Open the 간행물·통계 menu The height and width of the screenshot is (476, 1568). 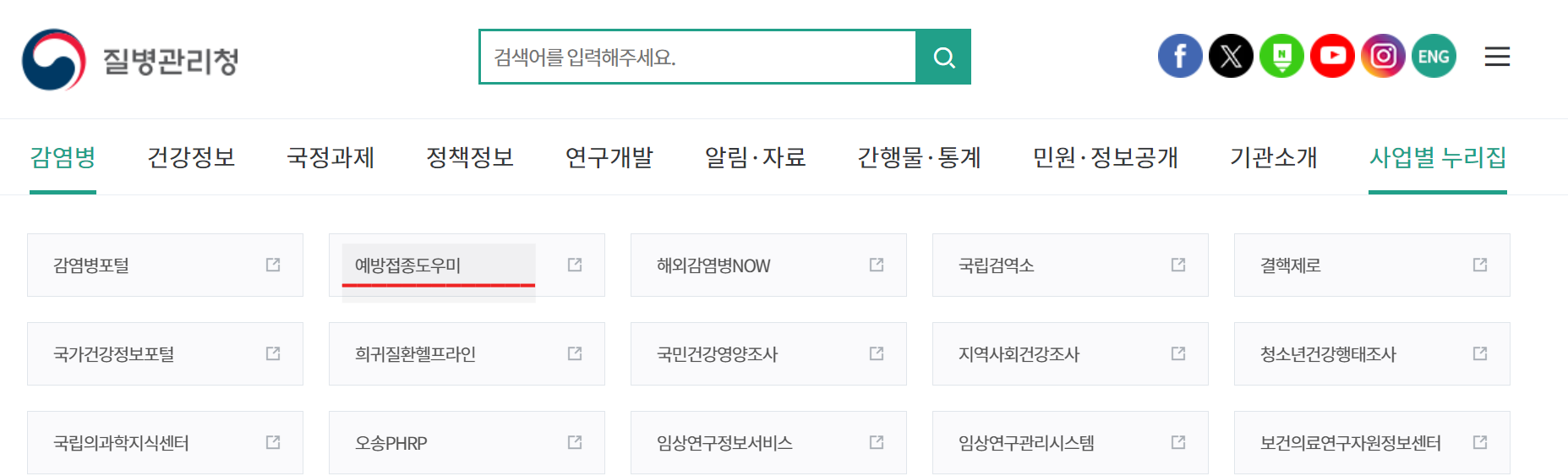pos(919,157)
